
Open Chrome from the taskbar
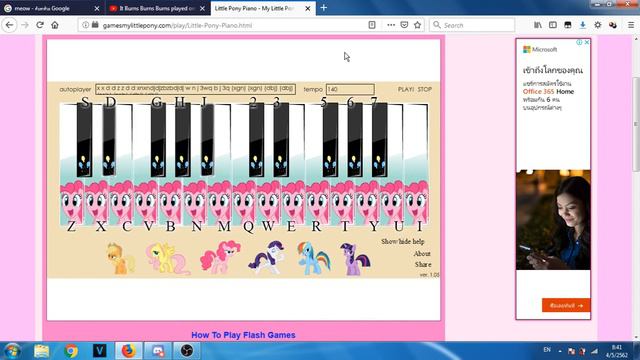click(71, 351)
